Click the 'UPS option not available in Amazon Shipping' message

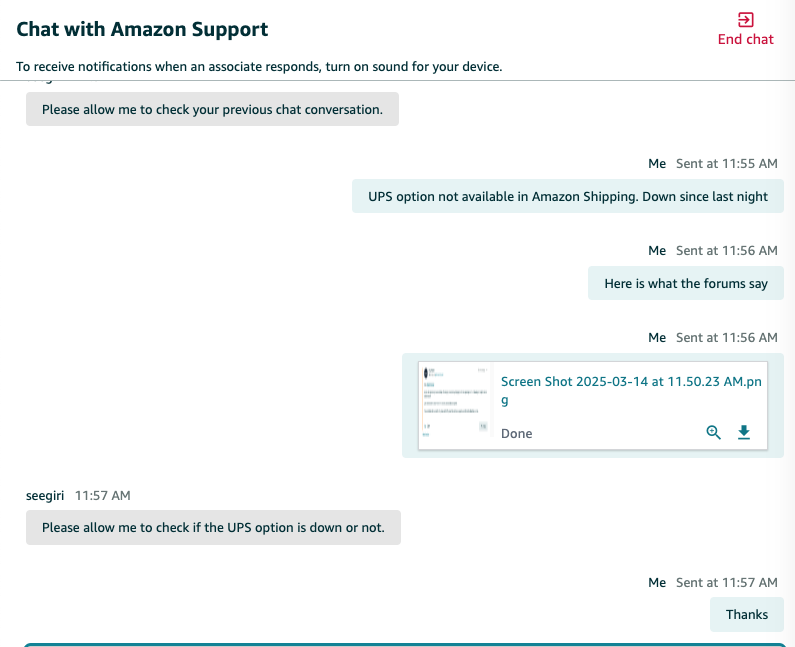click(x=568, y=196)
